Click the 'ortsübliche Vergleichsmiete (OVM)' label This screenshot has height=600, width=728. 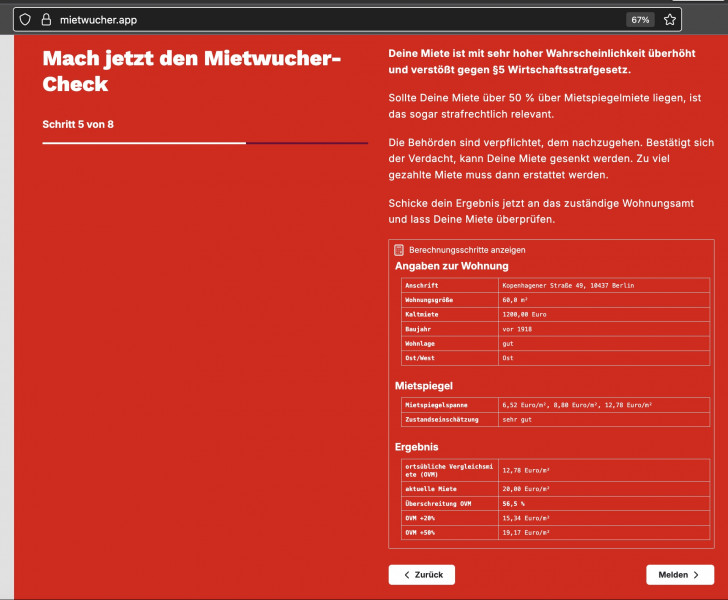pyautogui.click(x=449, y=470)
